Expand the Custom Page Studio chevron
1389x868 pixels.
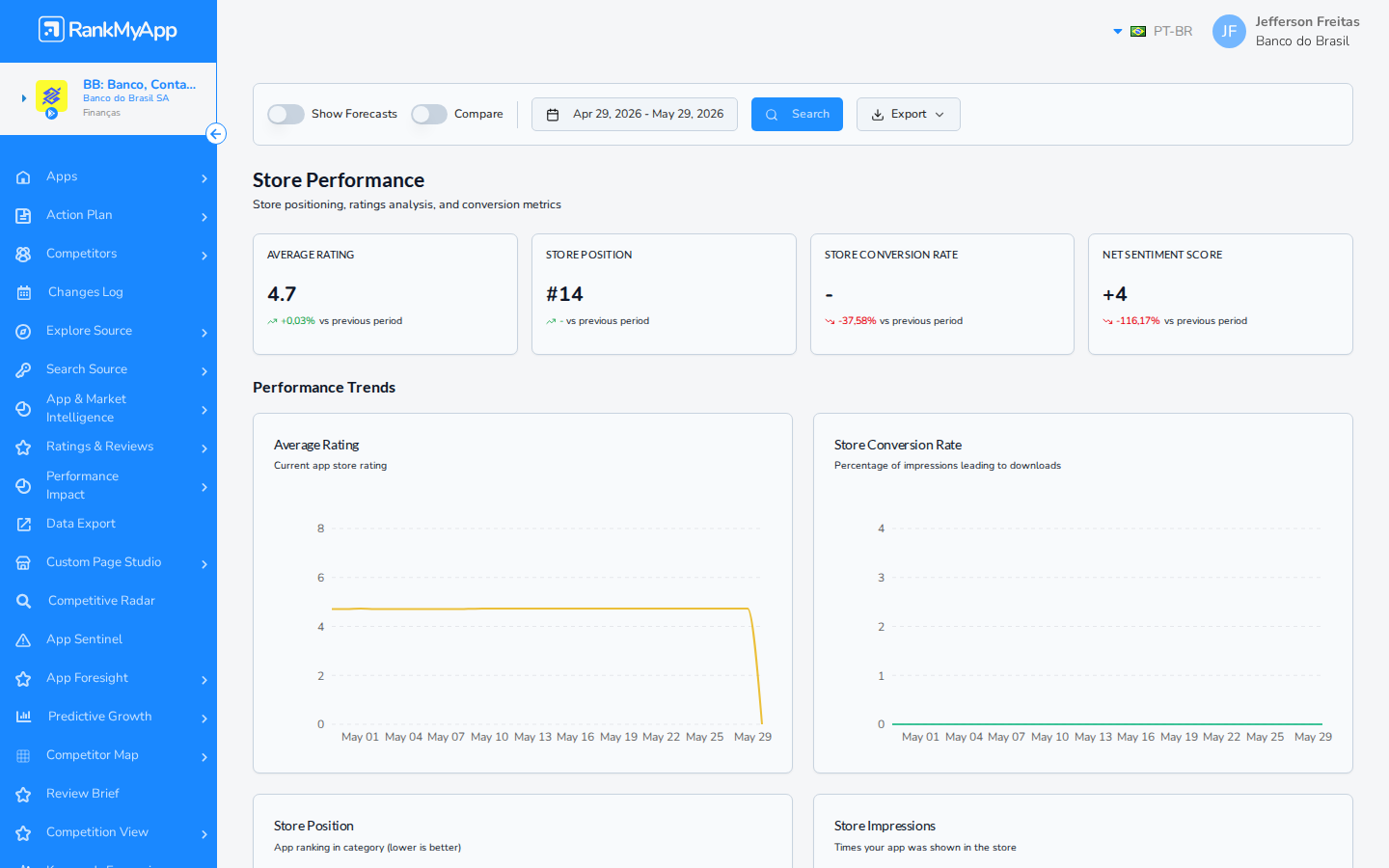point(204,564)
